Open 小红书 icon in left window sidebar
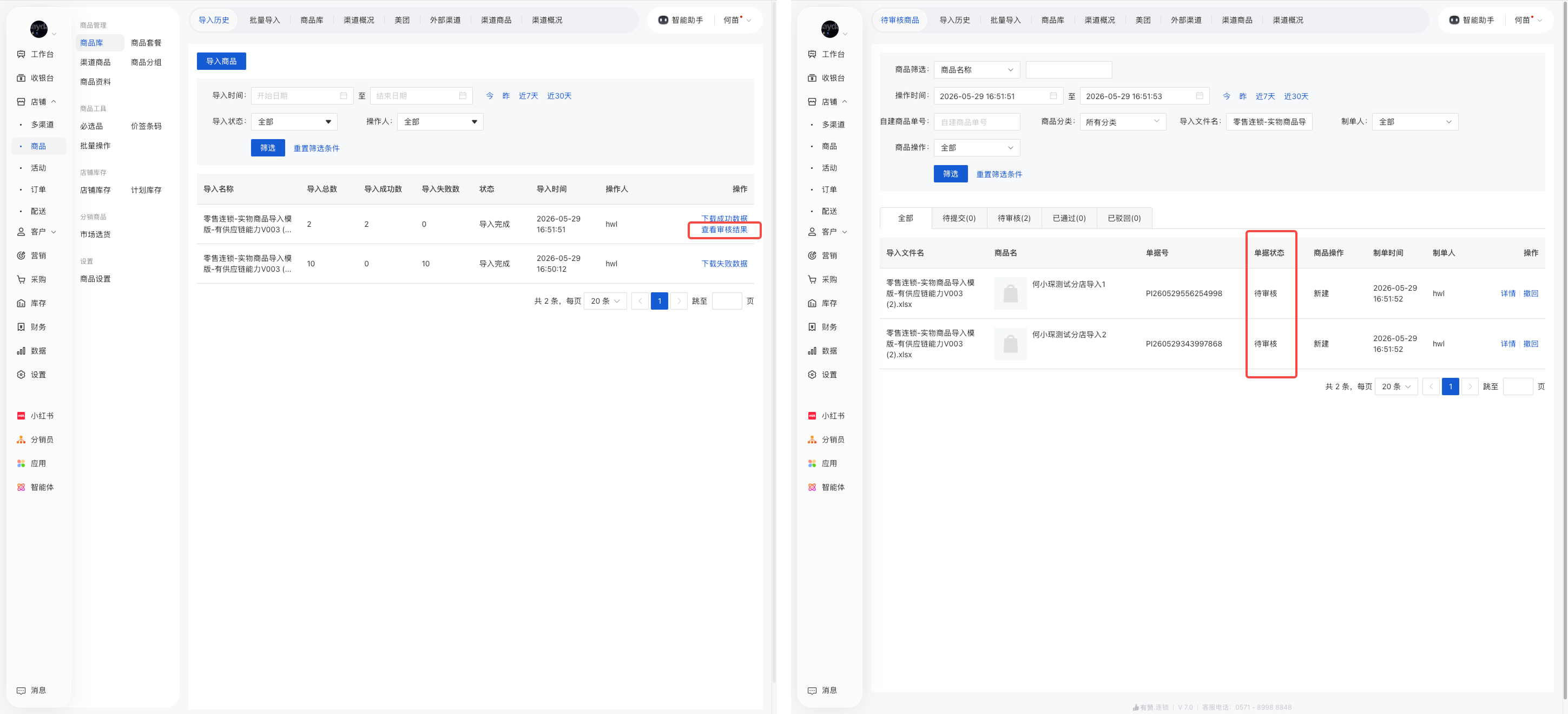1568x714 pixels. click(x=21, y=416)
